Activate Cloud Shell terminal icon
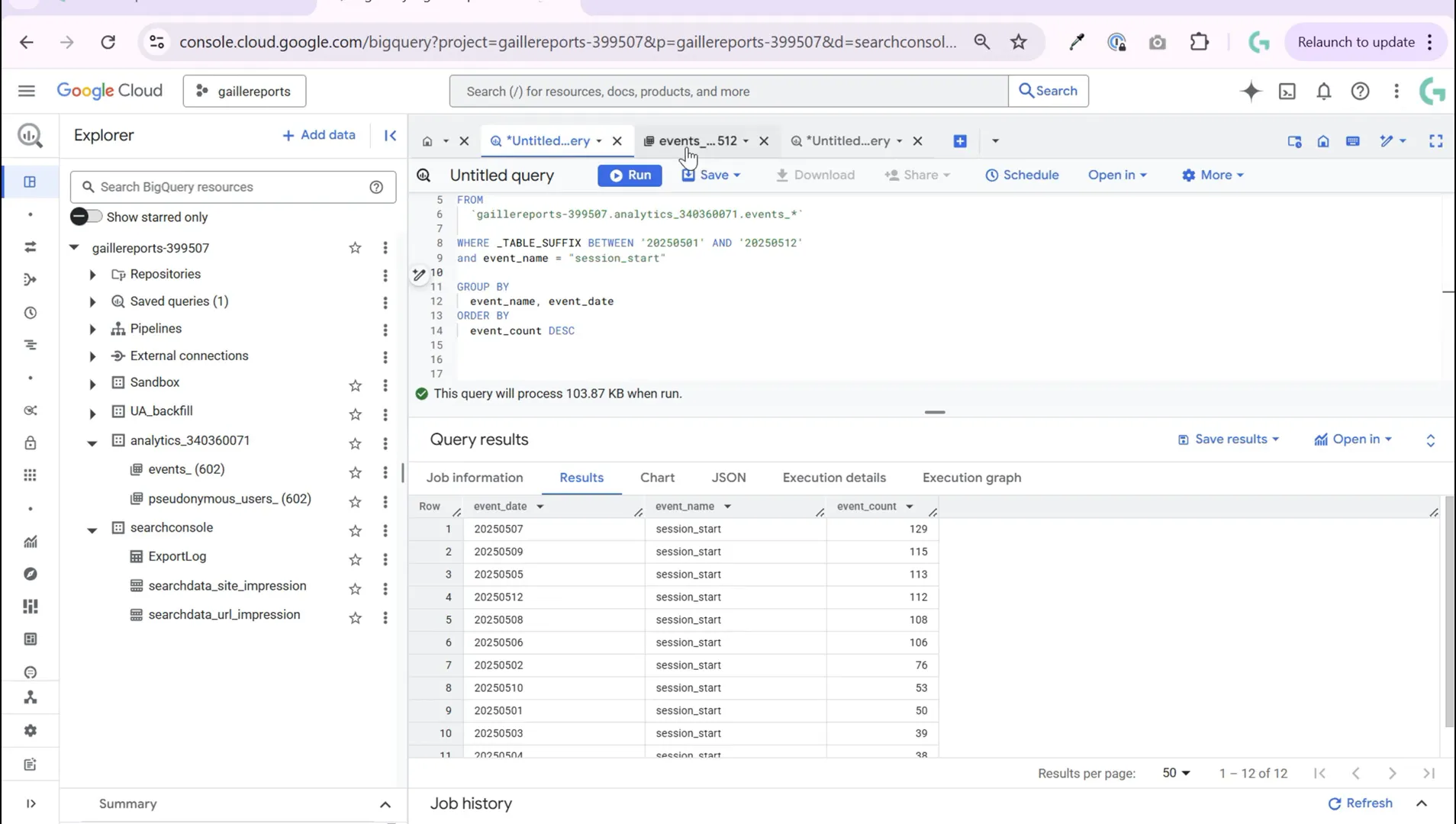The image size is (1456, 824). point(1287,91)
